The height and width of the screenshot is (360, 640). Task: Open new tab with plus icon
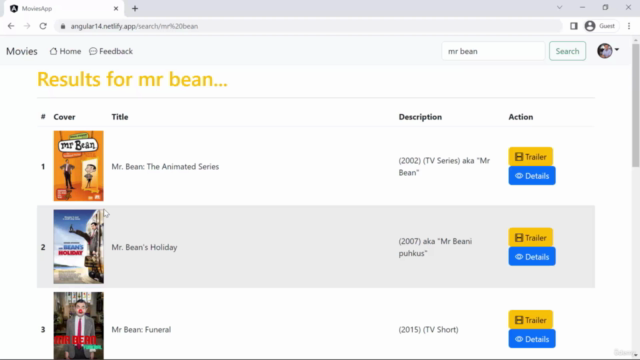(135, 9)
